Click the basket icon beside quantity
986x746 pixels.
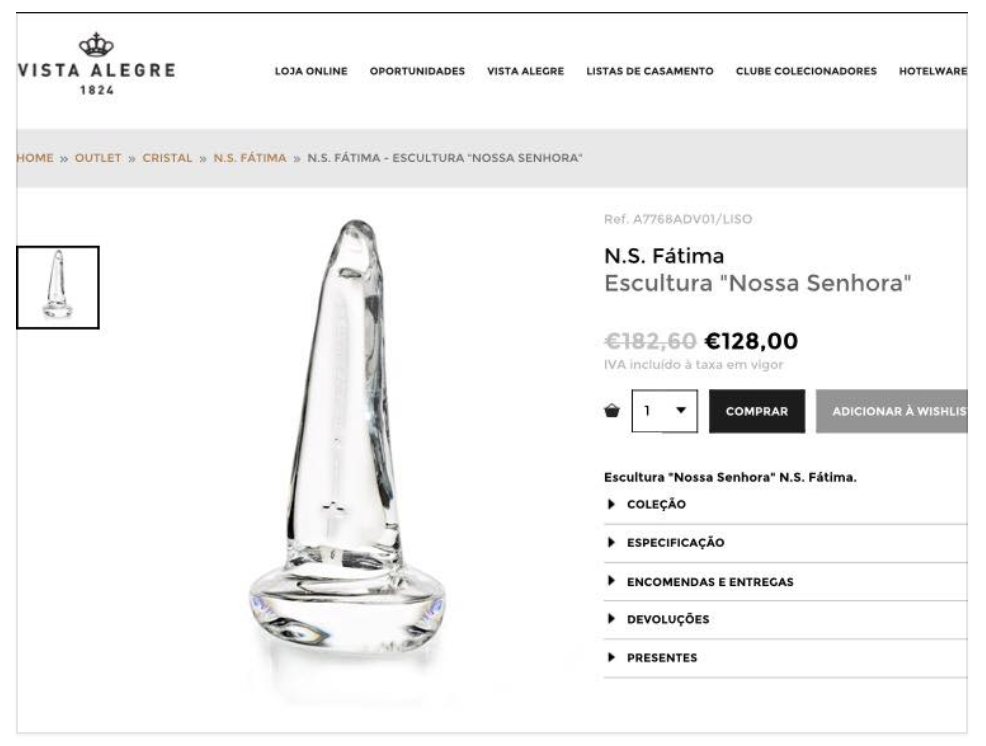click(613, 411)
